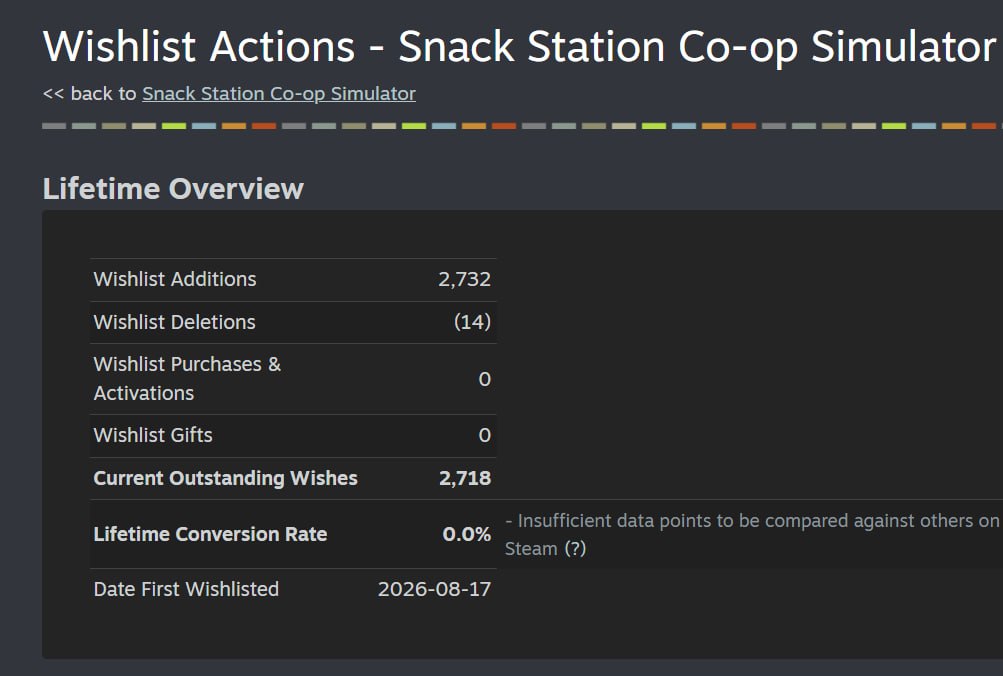Click the (?) help next to Steam

(575, 549)
